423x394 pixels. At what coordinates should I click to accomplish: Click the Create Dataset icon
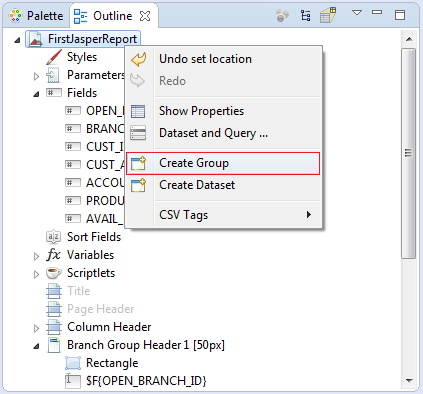[x=138, y=185]
